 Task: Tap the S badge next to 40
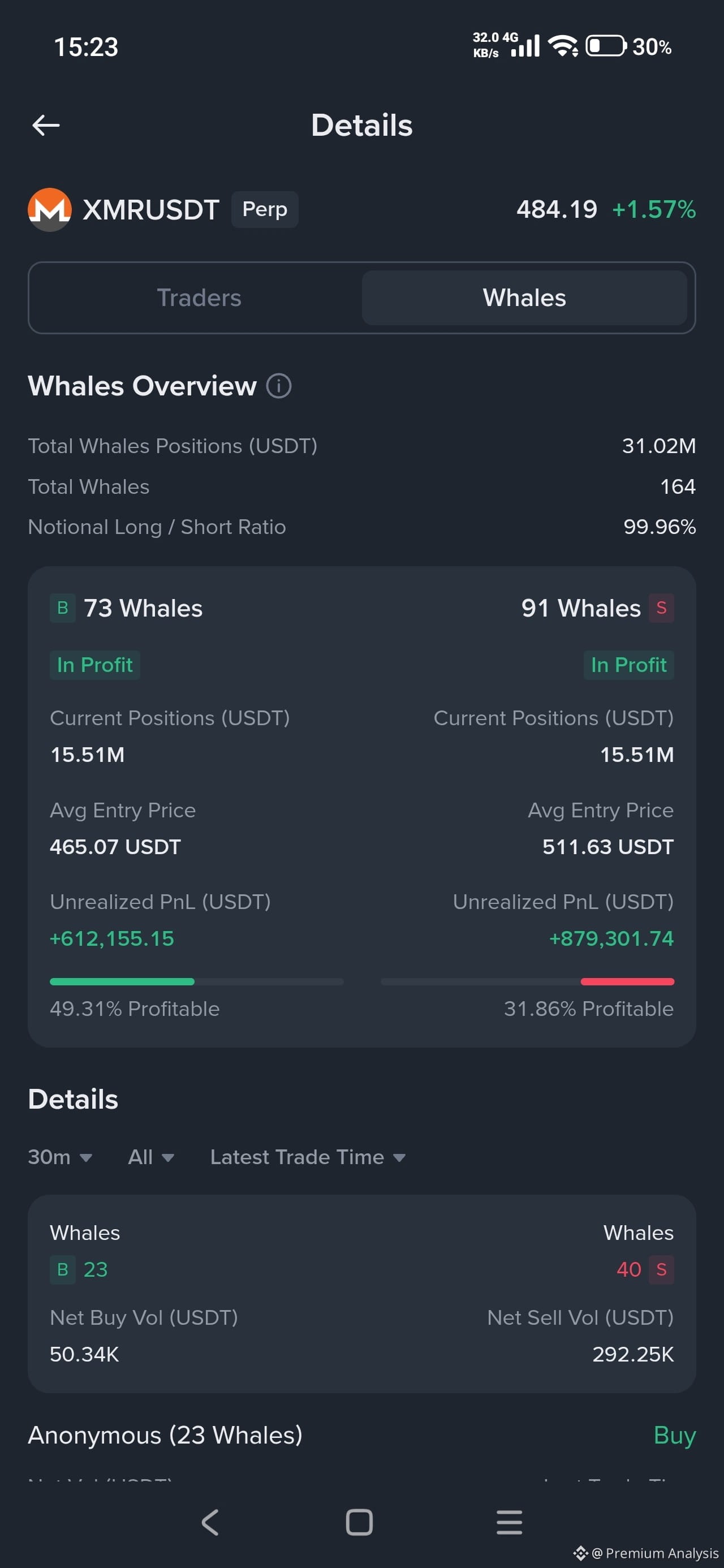[661, 1269]
